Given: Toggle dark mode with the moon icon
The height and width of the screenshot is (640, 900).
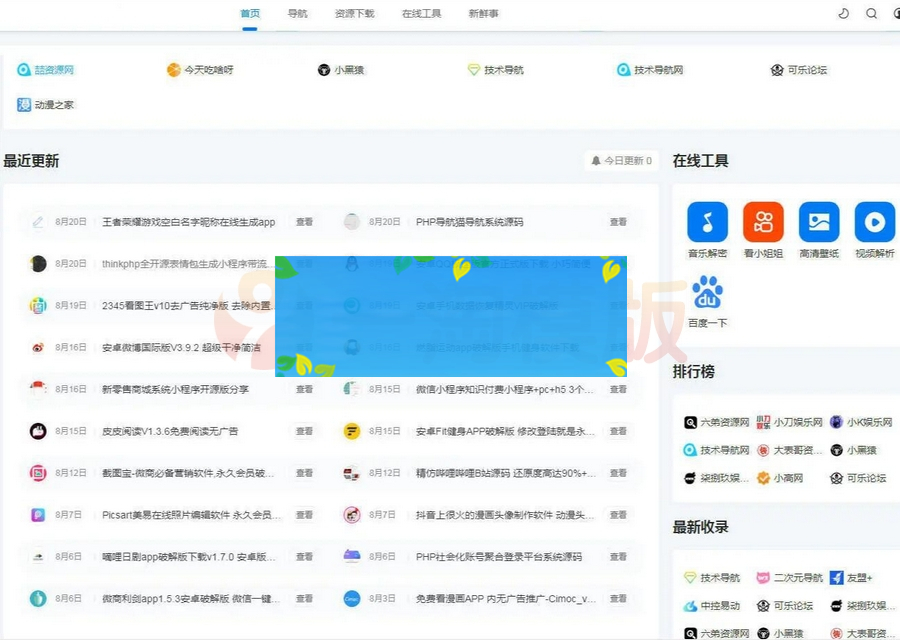Looking at the screenshot, I should coord(844,13).
